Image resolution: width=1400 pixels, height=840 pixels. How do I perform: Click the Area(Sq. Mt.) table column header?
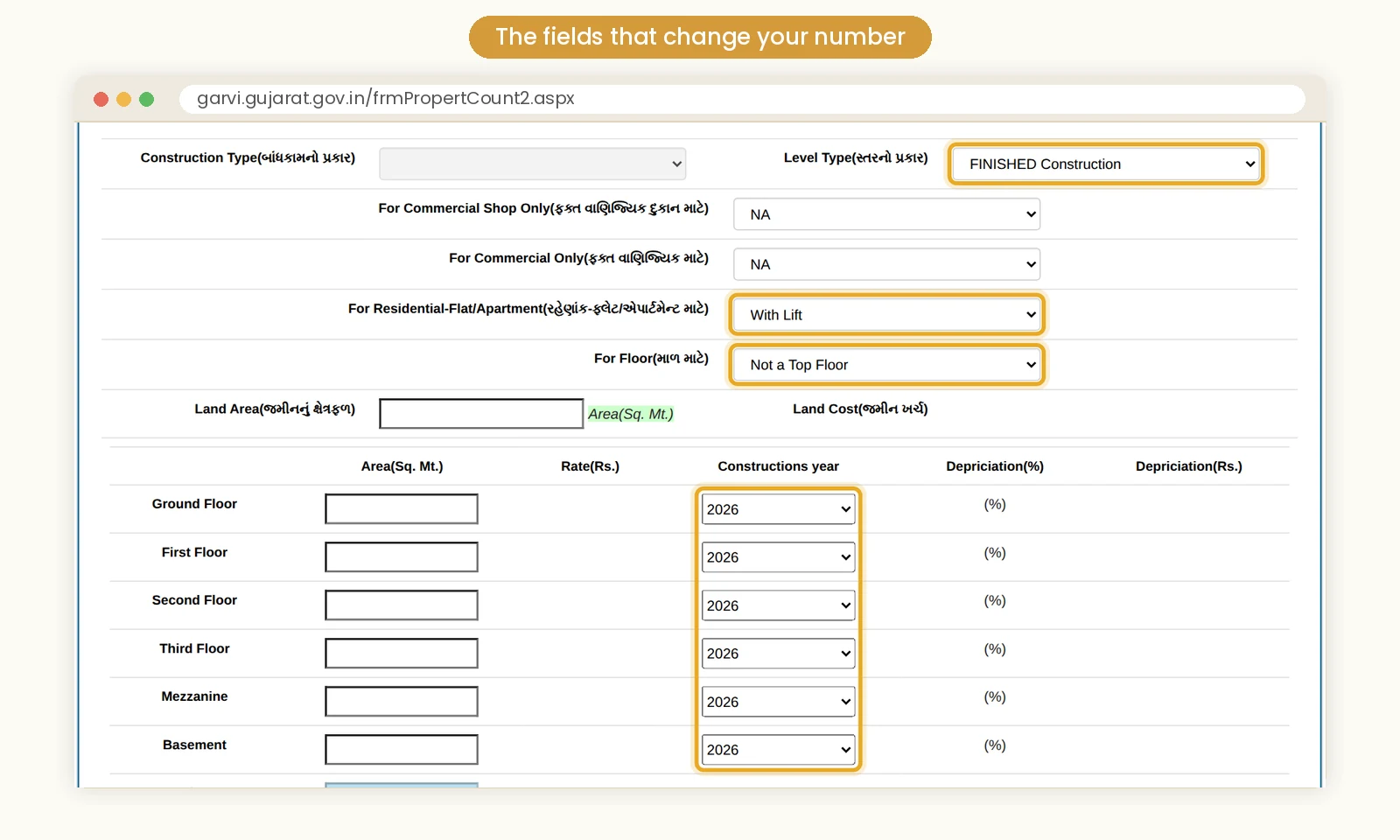tap(402, 466)
